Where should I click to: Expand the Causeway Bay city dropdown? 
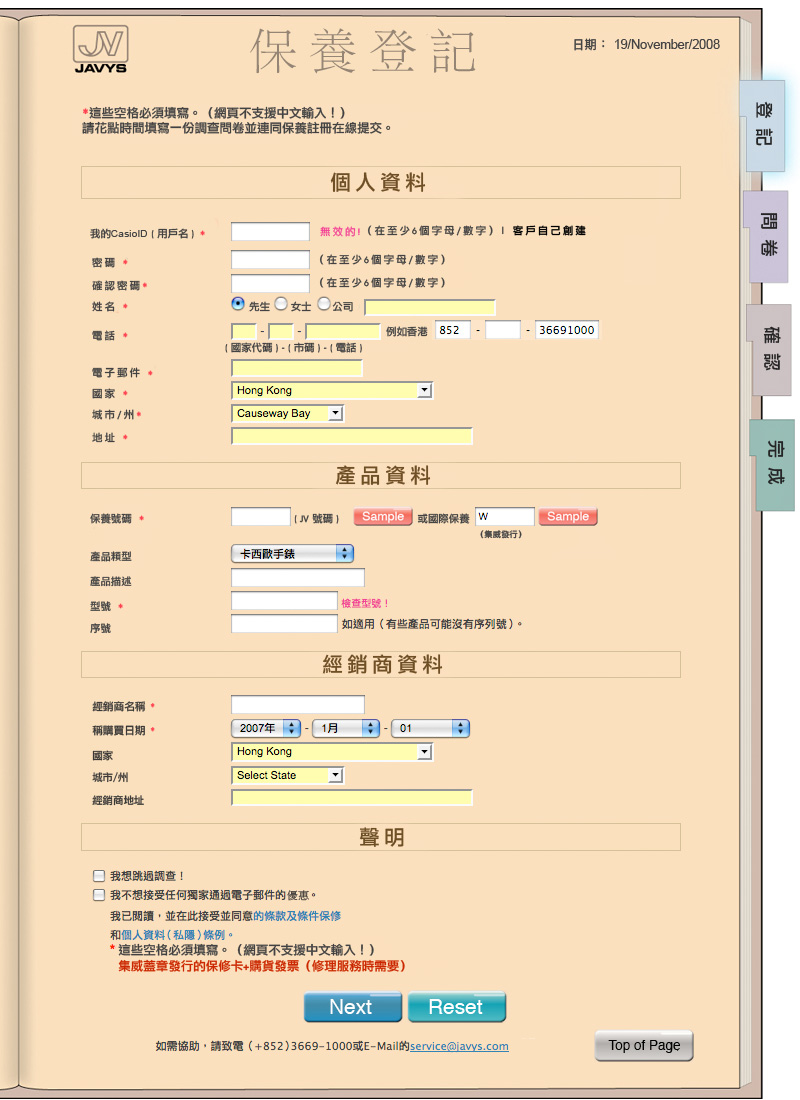pos(288,413)
